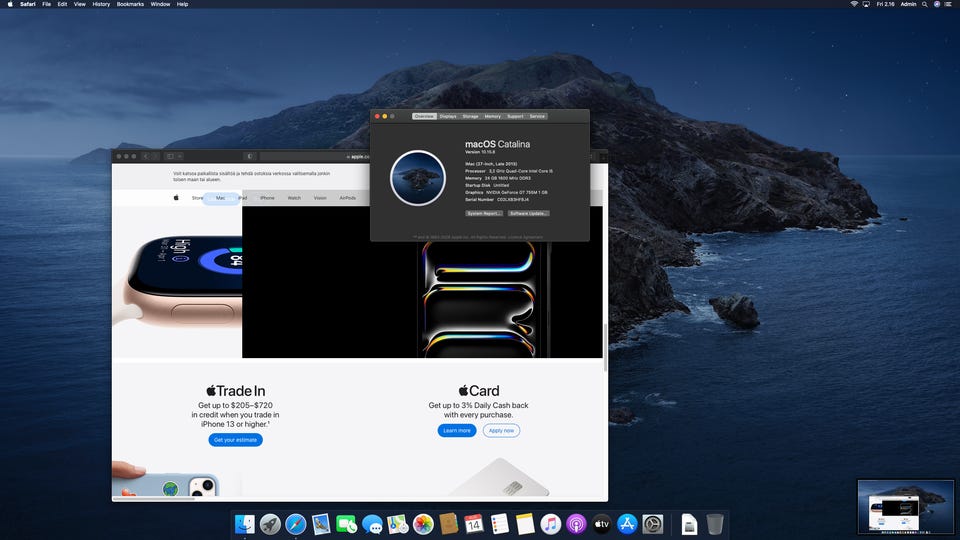Open Maps app in Dock
960x540 pixels.
397,524
